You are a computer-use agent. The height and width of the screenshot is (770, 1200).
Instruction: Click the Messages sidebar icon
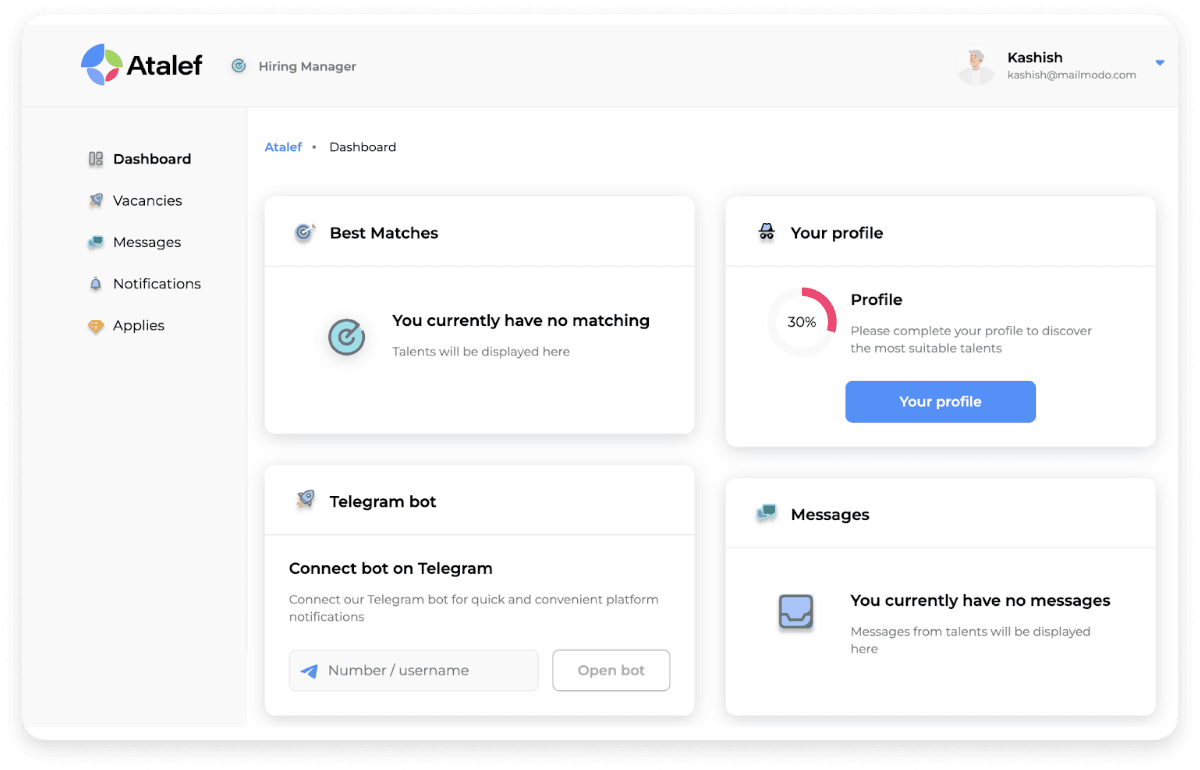[x=96, y=242]
